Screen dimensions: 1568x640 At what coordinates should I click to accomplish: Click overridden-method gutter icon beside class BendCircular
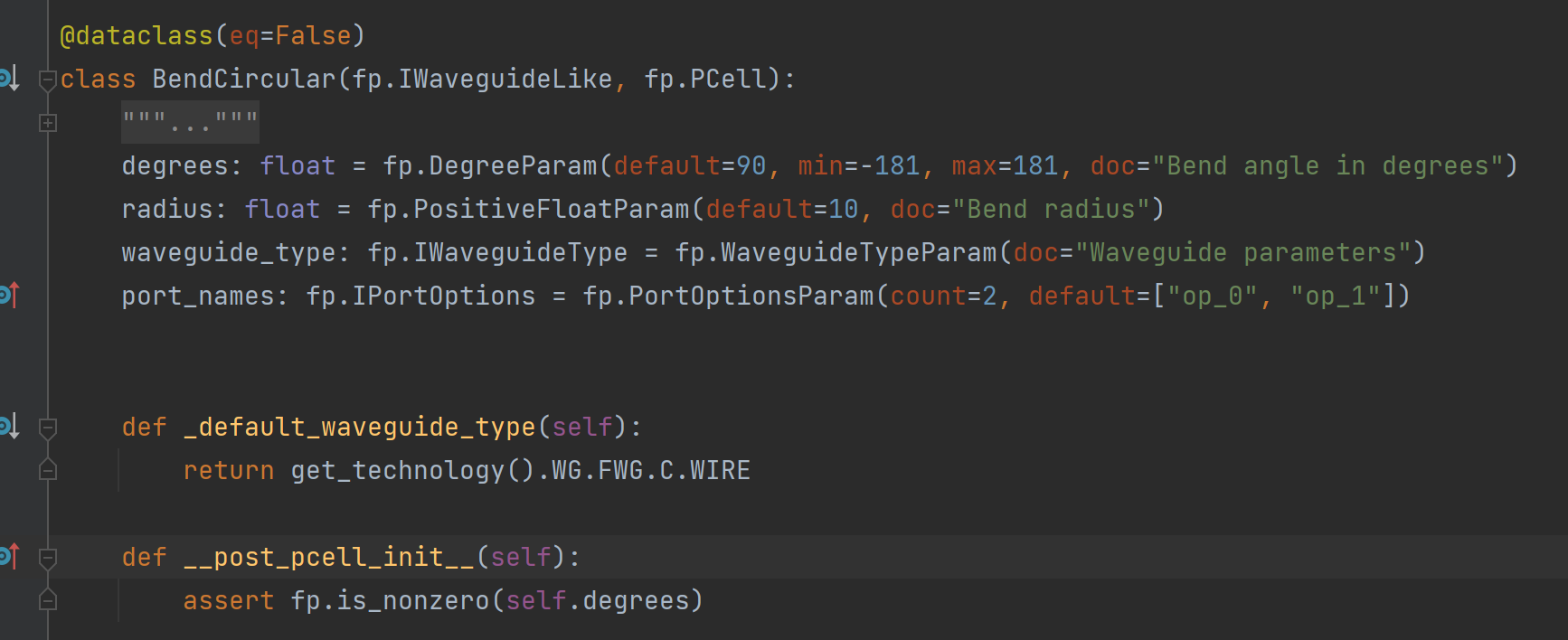point(9,79)
